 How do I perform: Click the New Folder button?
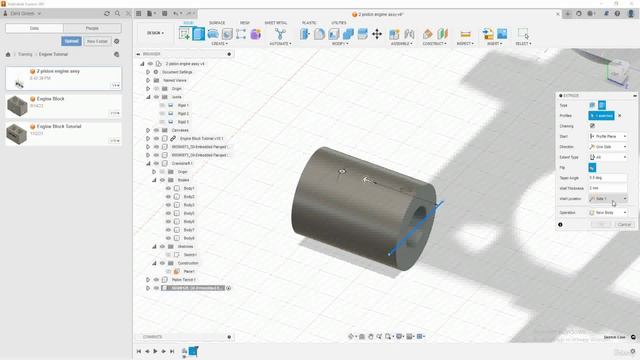coord(97,41)
